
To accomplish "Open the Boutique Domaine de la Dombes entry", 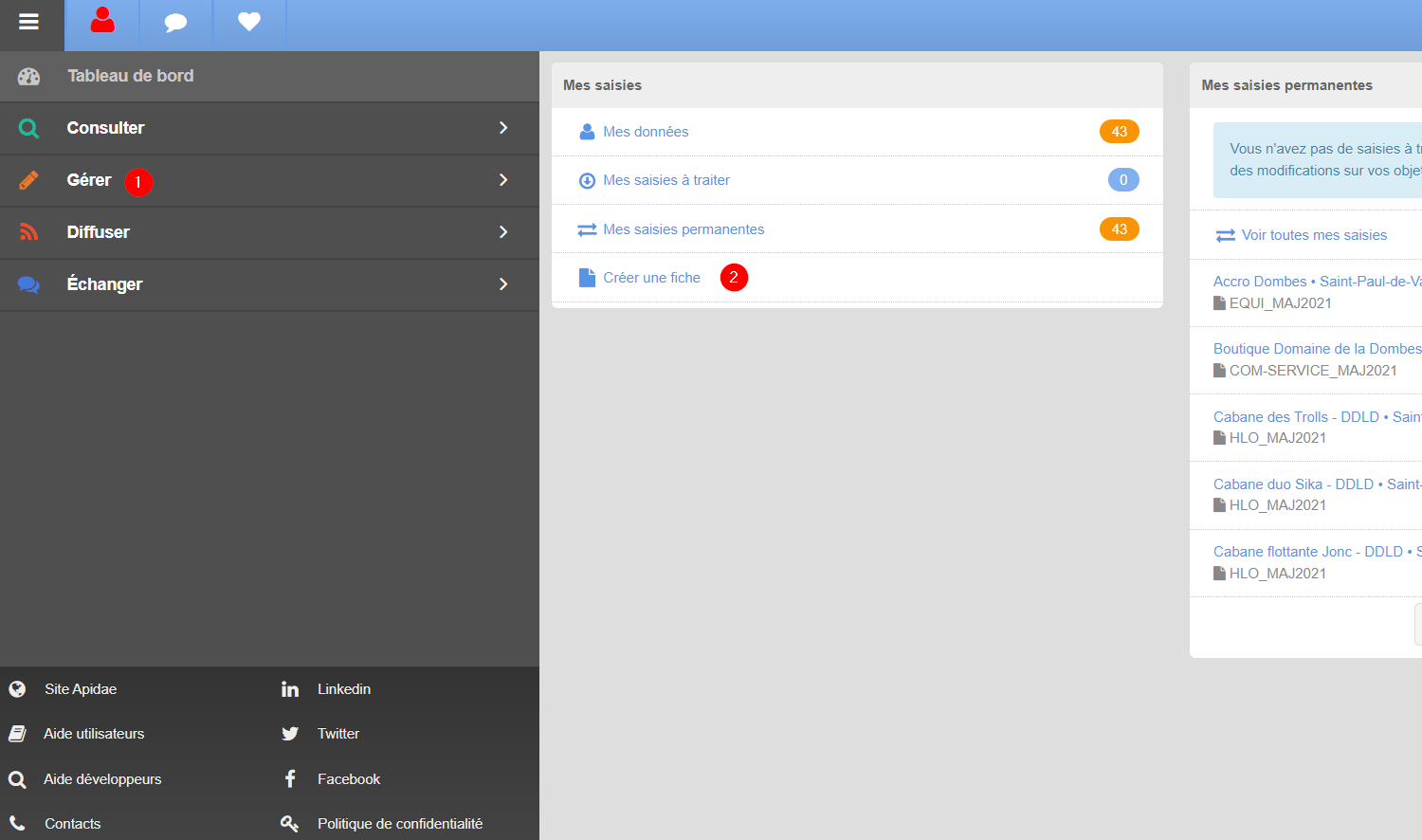I will pos(1318,349).
